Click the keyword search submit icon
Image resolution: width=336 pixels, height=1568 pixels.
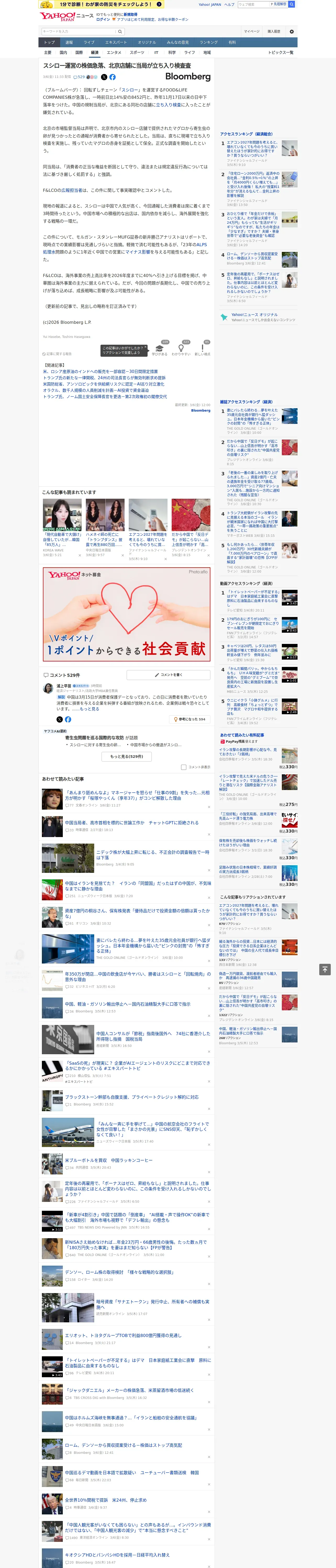pos(120,32)
